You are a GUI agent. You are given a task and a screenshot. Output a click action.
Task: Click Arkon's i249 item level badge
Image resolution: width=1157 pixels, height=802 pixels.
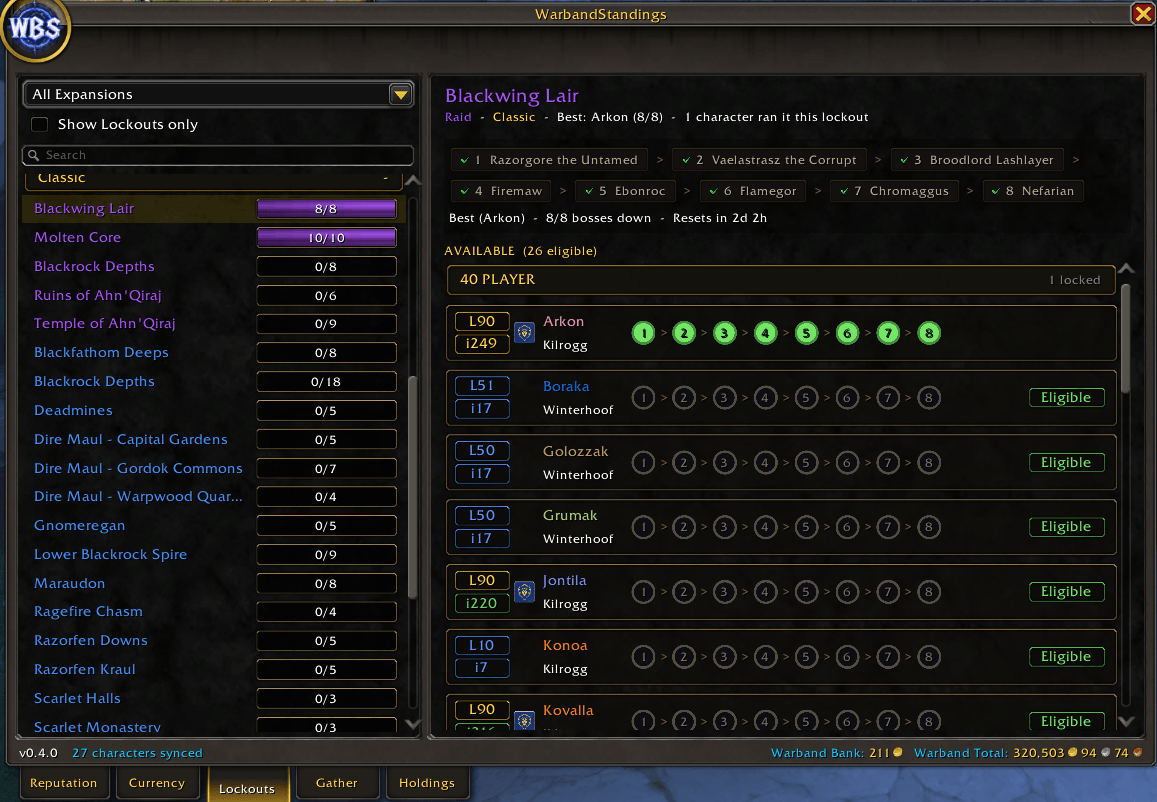pyautogui.click(x=482, y=343)
